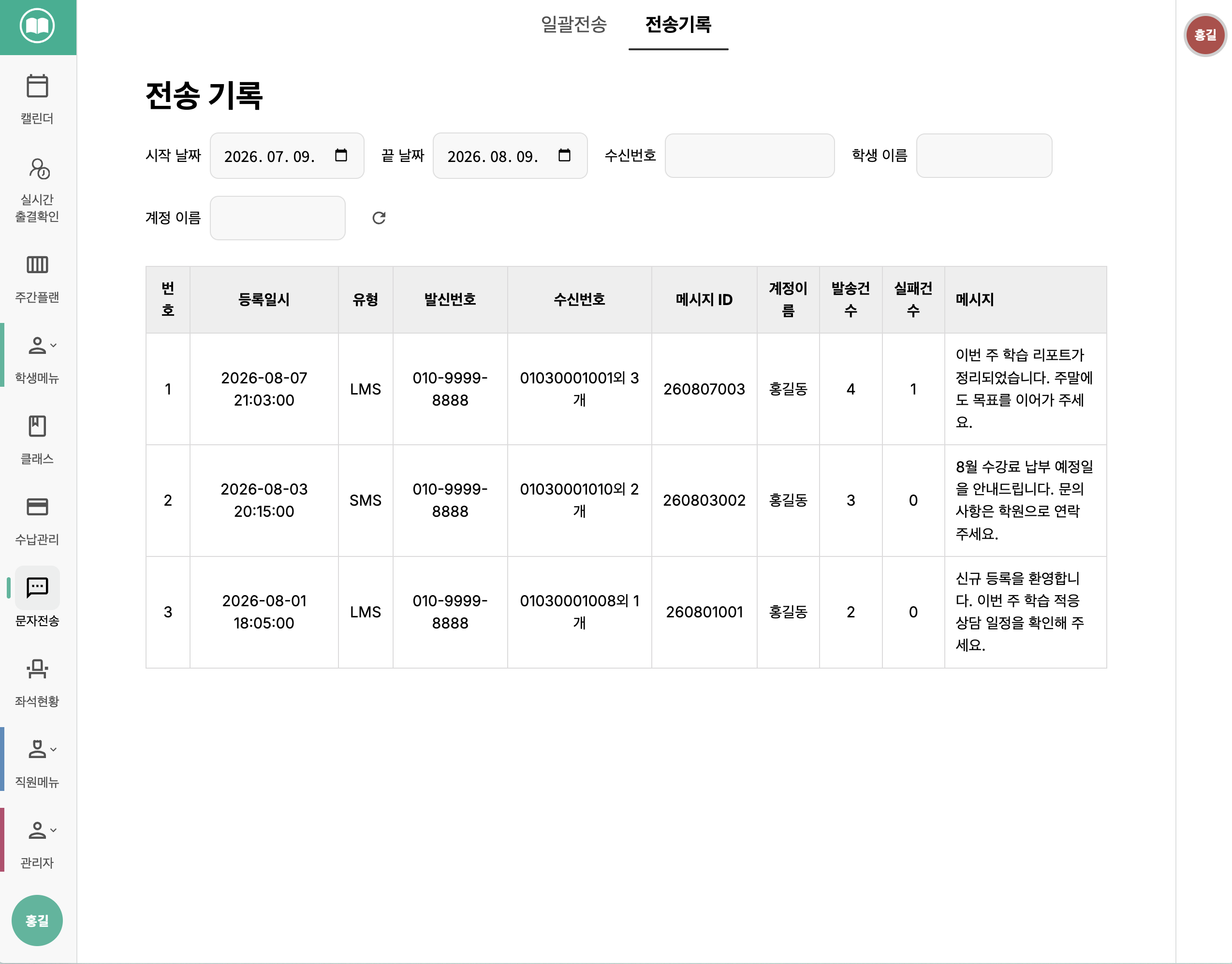This screenshot has width=1232, height=964.
Task: Click recipient 01030001008외 1개
Action: tap(580, 612)
